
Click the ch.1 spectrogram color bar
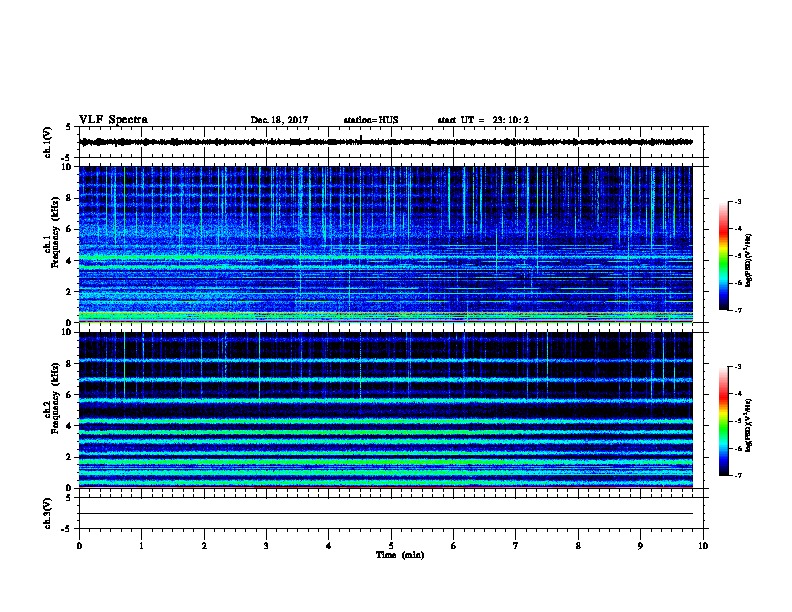723,256
